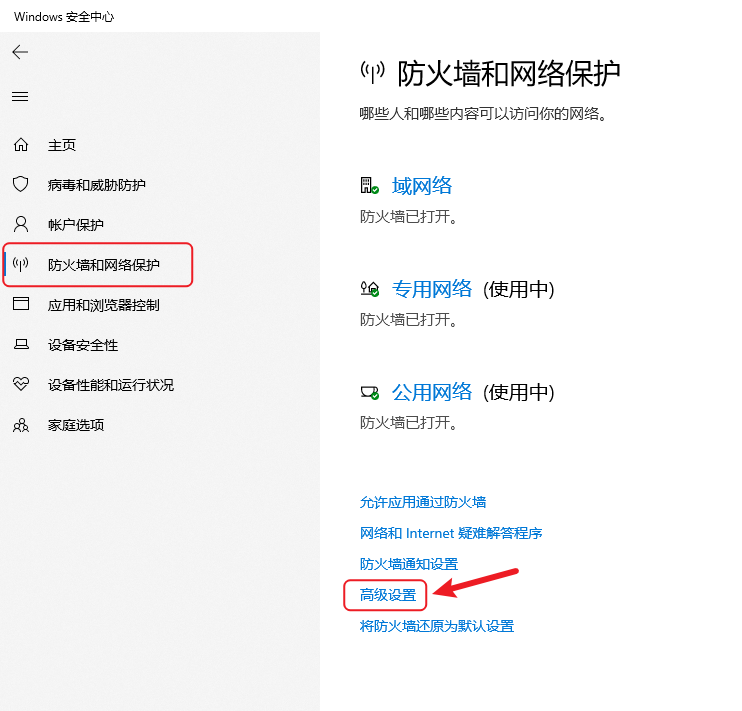Open 病毒和威胁防护 page
Screen dimensions: 742x711
tap(97, 185)
